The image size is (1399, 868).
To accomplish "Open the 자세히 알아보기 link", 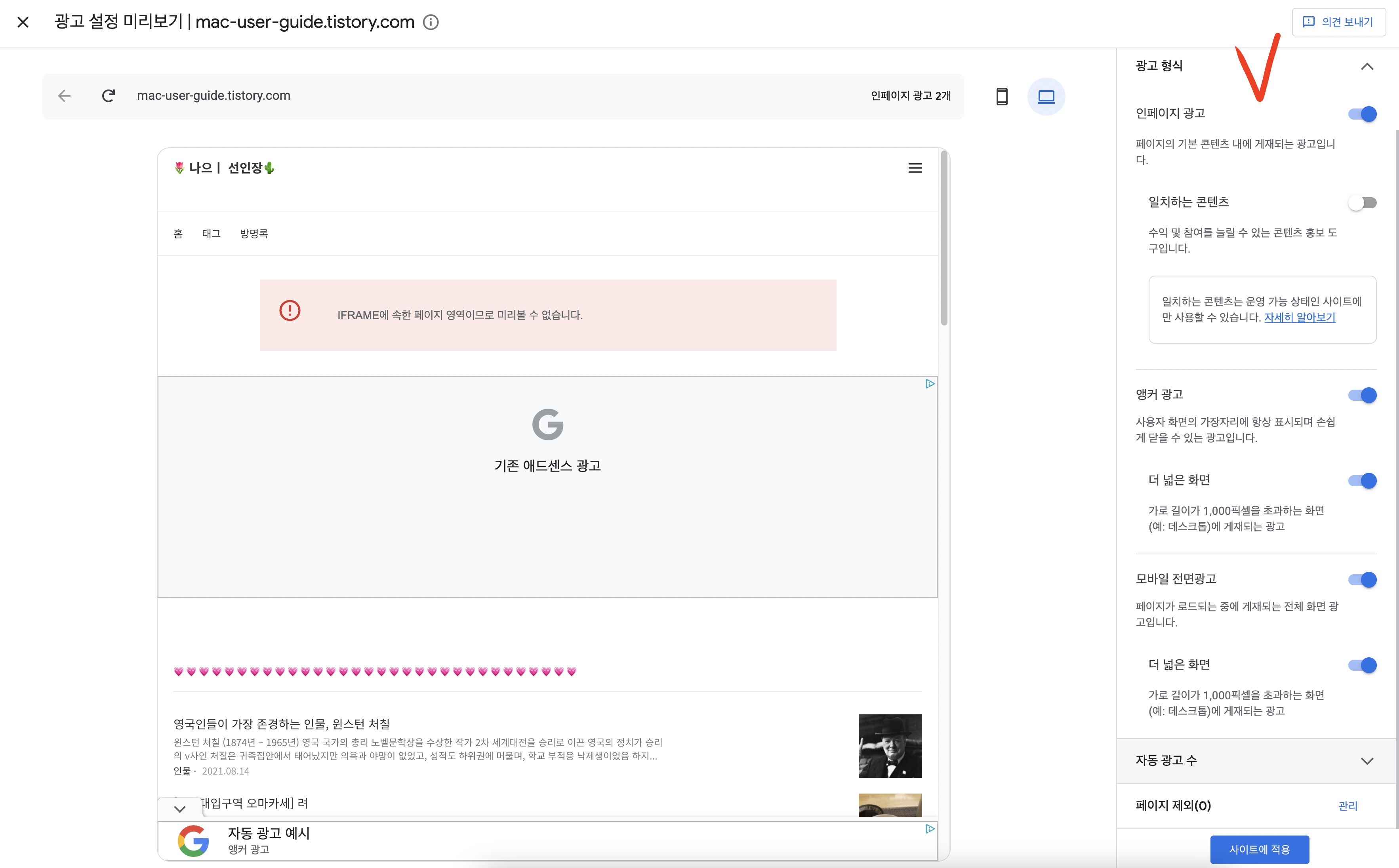I will 1300,318.
